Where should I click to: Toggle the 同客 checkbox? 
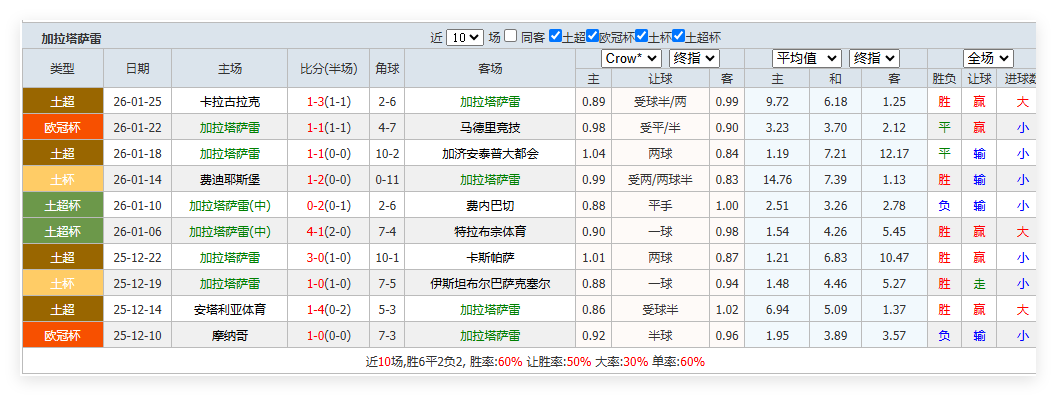coord(511,36)
